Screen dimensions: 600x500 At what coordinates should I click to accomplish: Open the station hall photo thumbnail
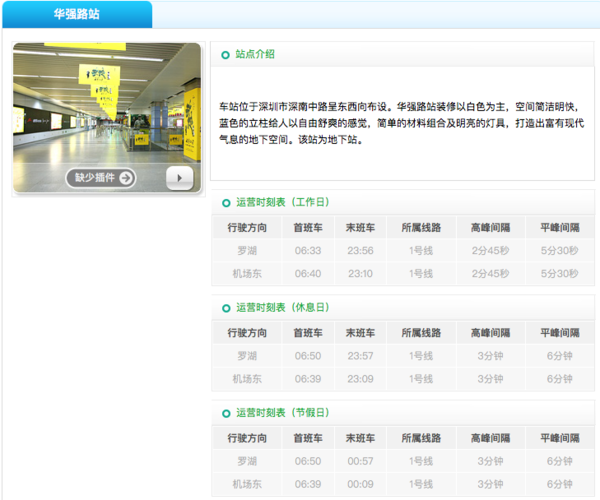pyautogui.click(x=107, y=117)
